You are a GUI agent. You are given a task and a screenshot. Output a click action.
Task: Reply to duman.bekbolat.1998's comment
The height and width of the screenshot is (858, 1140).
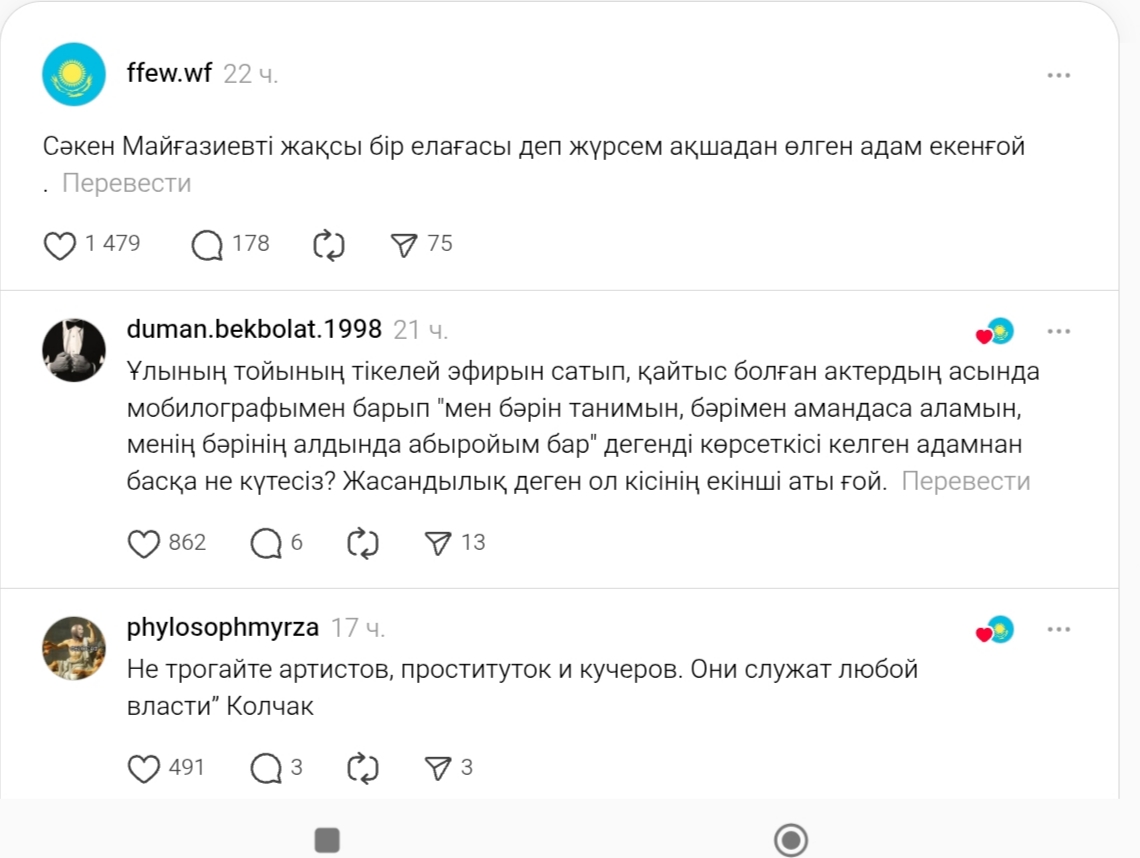point(266,543)
